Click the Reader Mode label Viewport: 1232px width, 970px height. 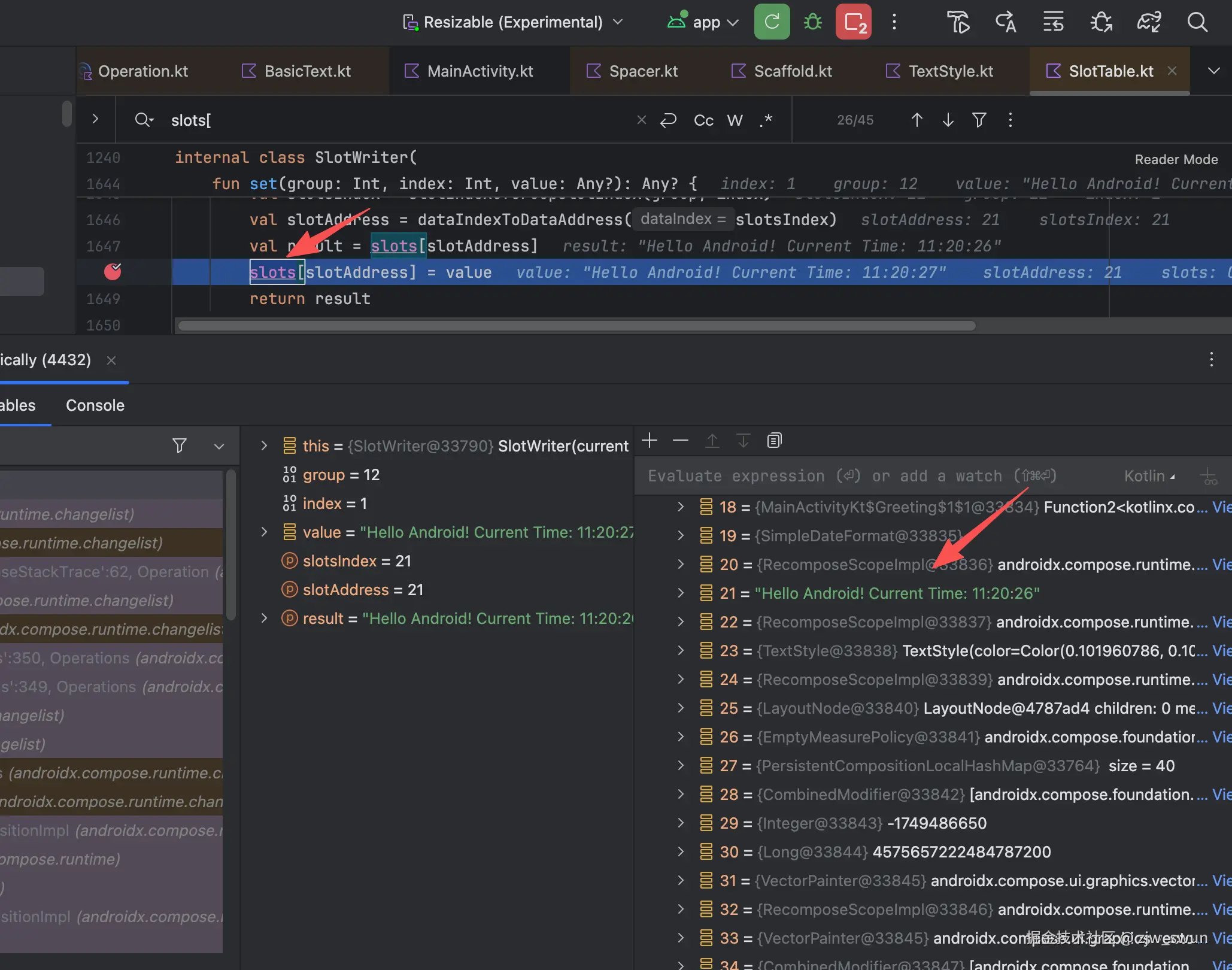pyautogui.click(x=1176, y=159)
